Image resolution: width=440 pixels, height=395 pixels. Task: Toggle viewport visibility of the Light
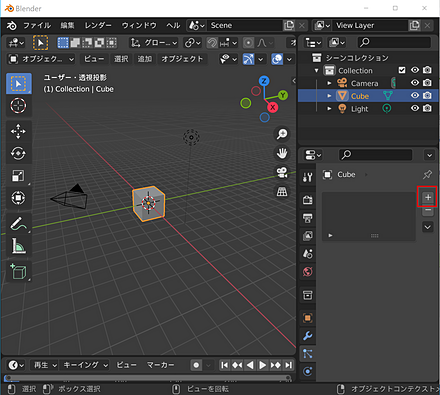tap(415, 108)
